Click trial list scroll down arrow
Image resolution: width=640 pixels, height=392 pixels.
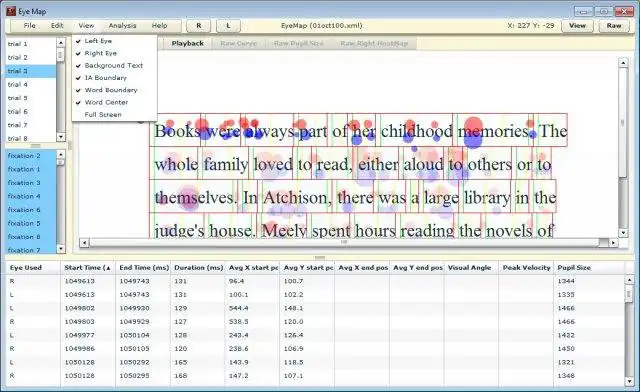pos(61,137)
